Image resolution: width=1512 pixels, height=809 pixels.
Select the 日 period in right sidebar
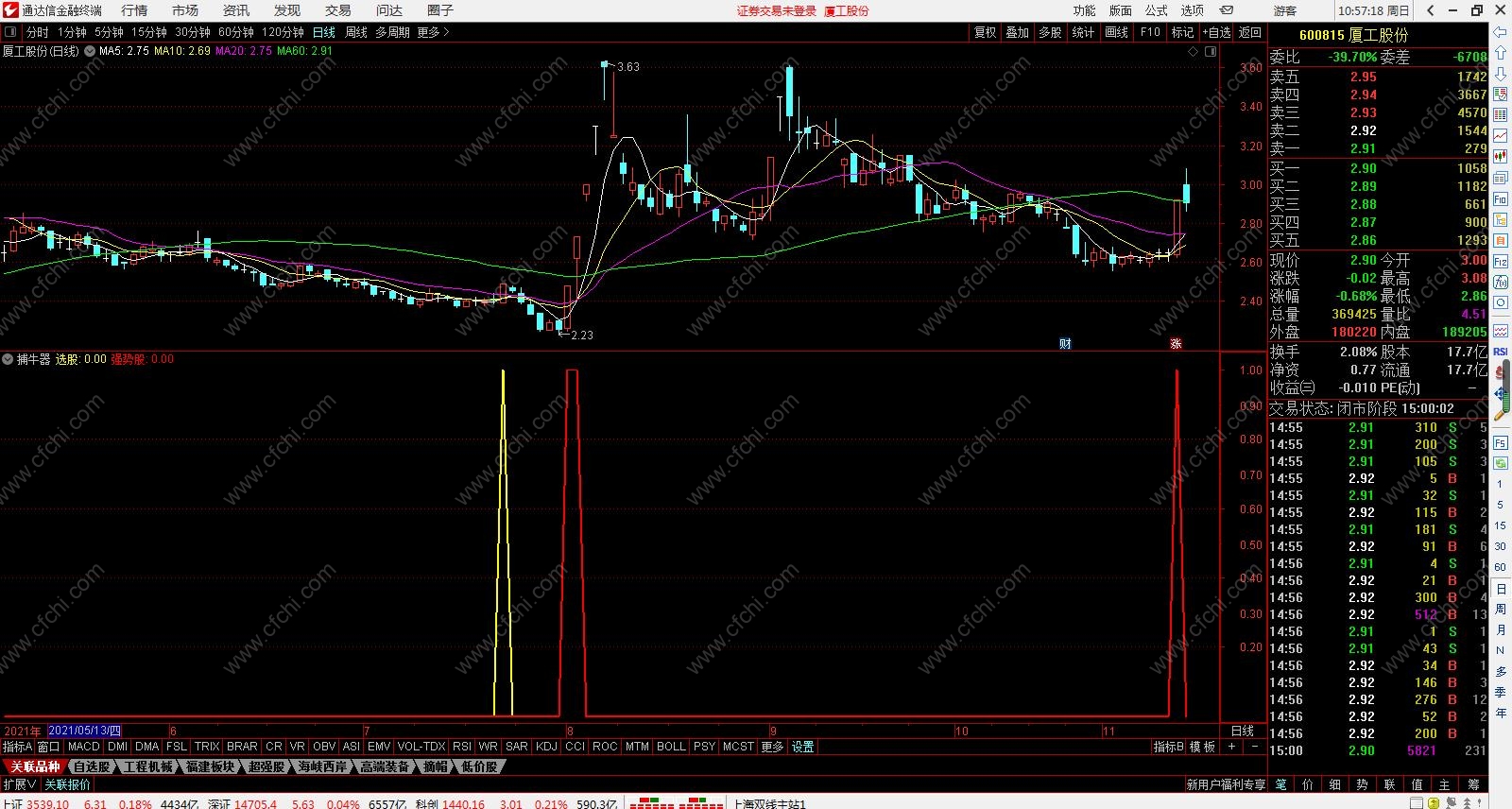1501,589
